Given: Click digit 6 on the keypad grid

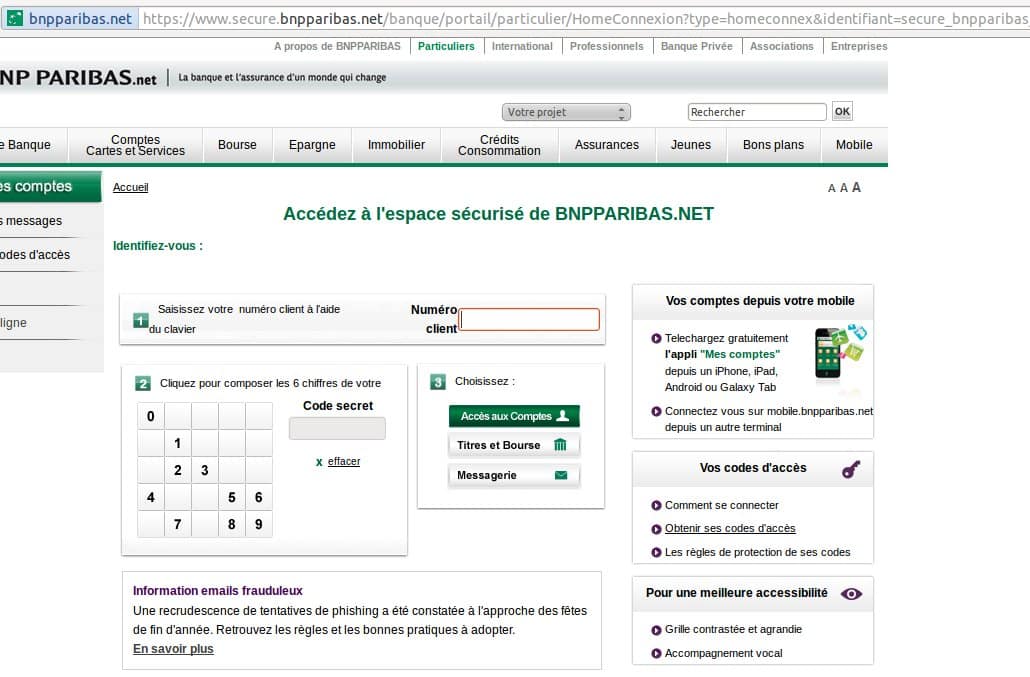Looking at the screenshot, I should coord(258,497).
